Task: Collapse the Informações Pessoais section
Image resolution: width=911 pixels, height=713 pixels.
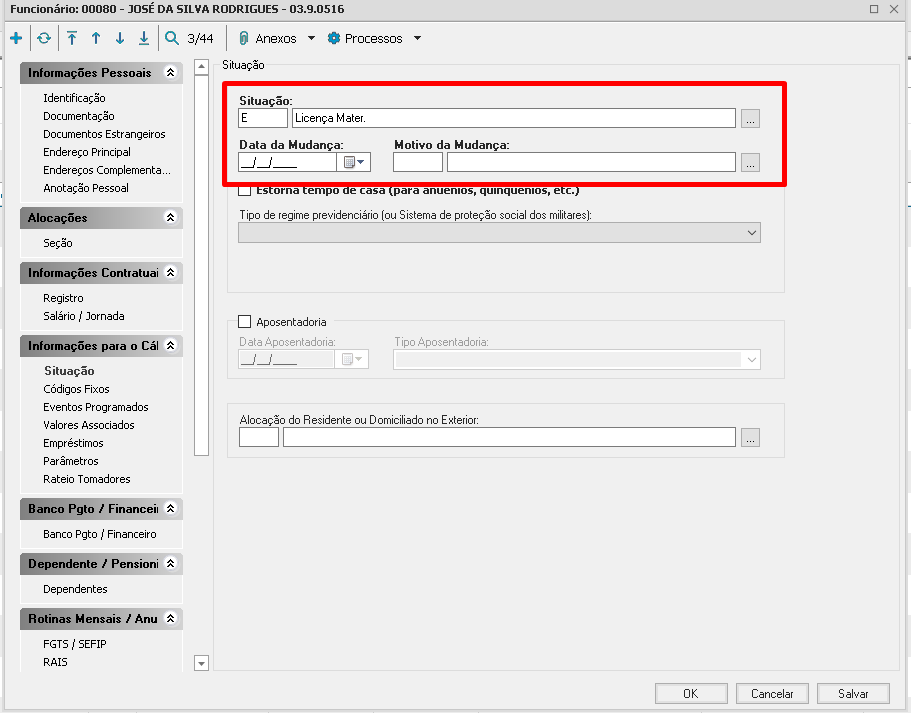Action: pos(170,73)
